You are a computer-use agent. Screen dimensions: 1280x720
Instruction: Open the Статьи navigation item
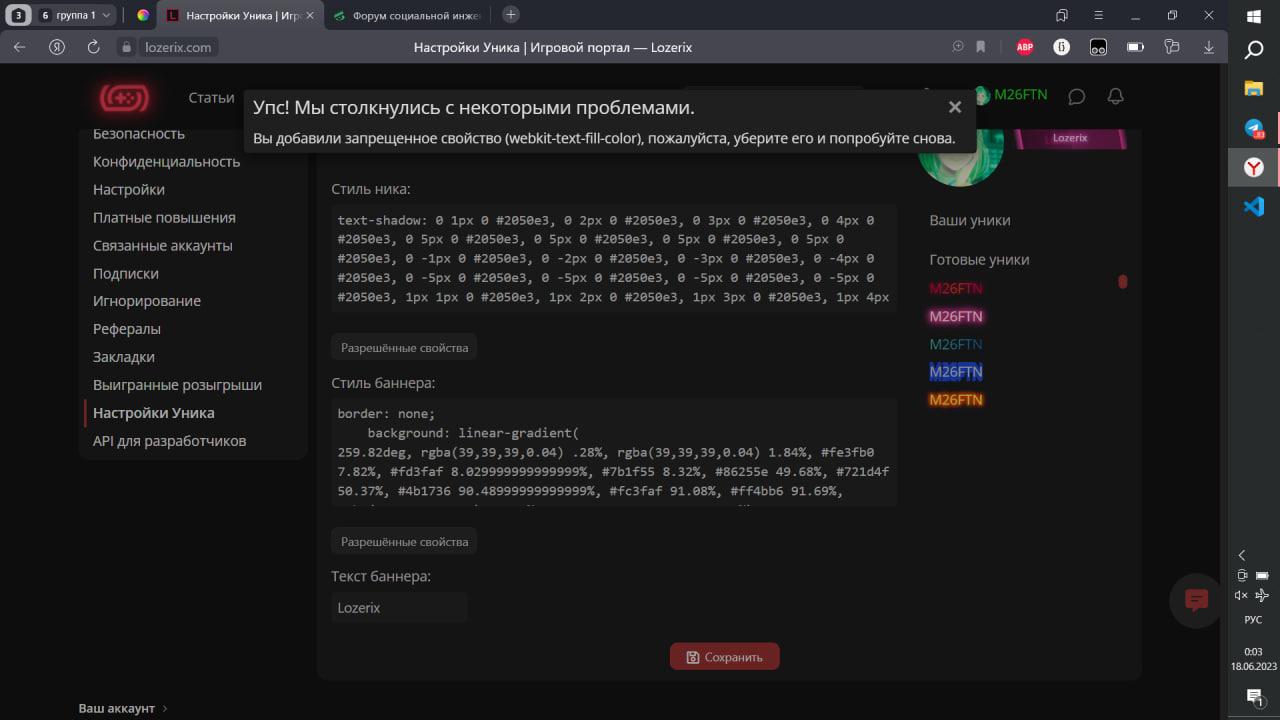point(211,97)
